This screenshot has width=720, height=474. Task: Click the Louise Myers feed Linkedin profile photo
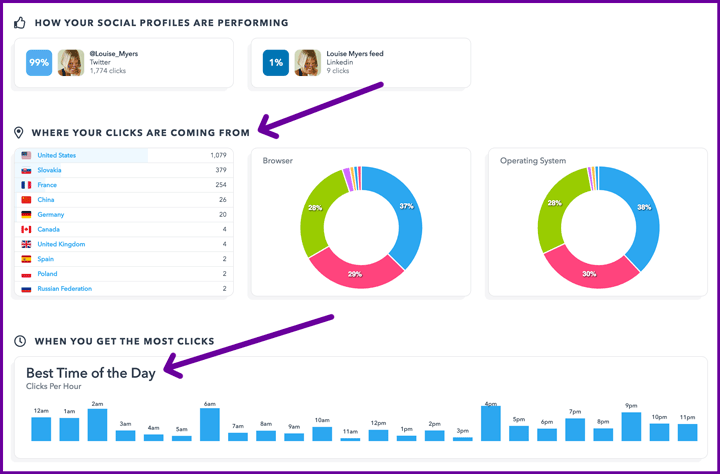pos(308,62)
